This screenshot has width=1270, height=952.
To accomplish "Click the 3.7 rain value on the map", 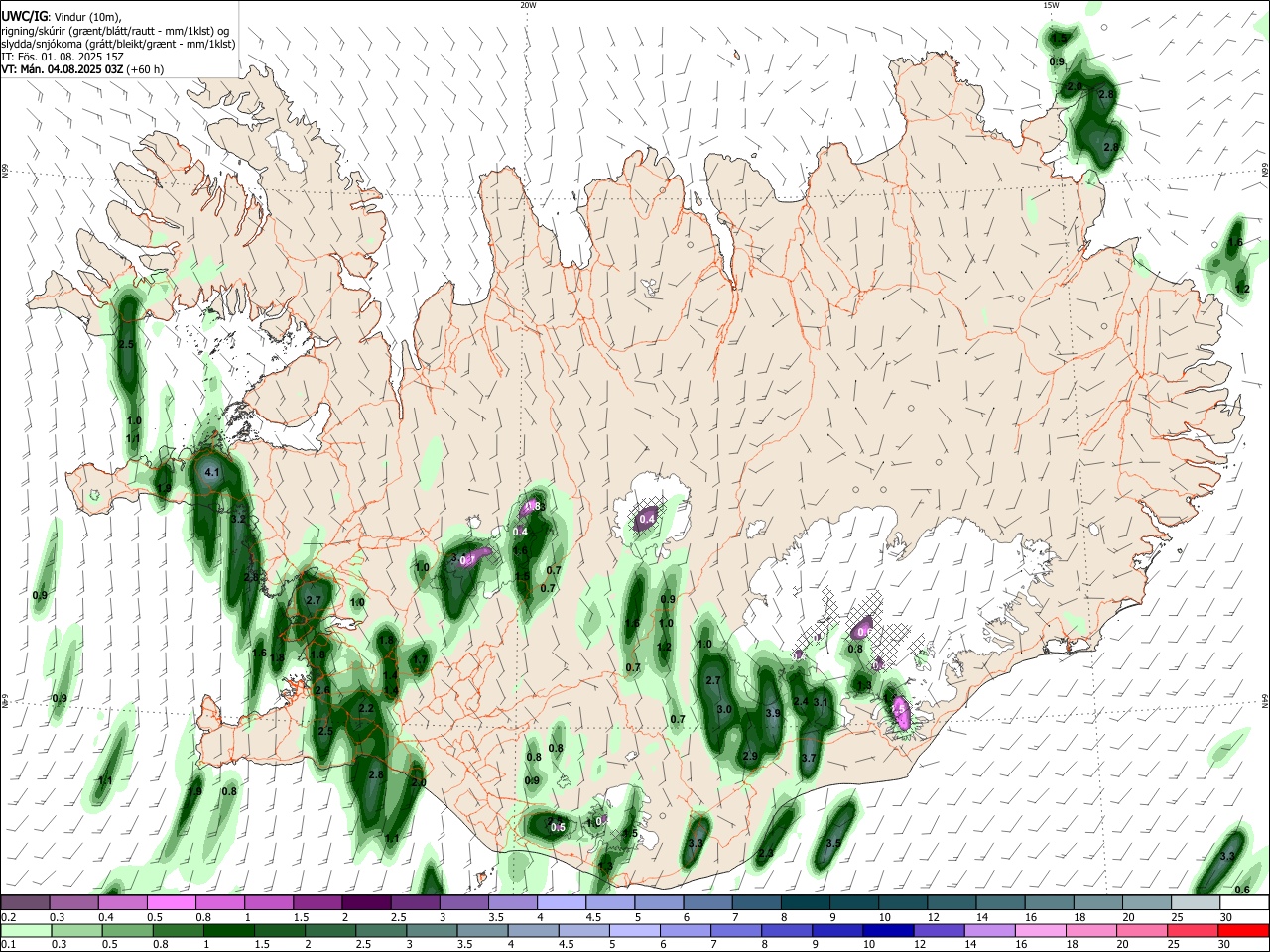I will point(809,758).
